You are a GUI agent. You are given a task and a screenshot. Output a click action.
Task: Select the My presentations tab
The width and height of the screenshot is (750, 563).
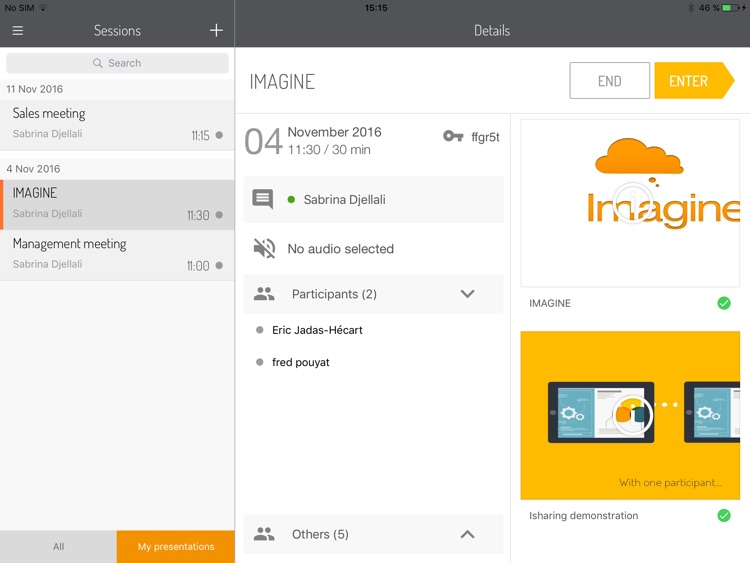click(x=176, y=547)
